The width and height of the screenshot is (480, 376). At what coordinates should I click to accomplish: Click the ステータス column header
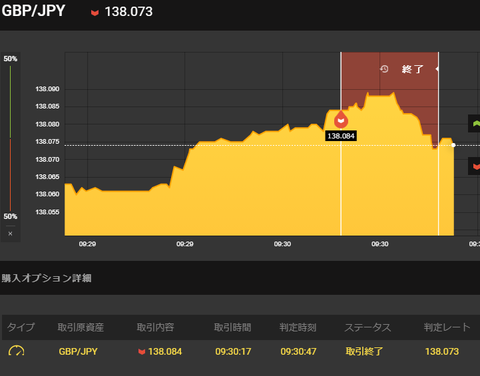[x=368, y=327]
